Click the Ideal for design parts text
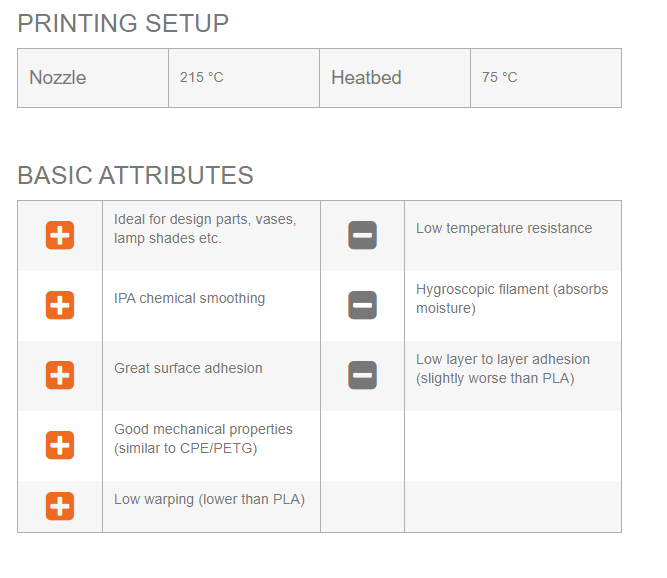This screenshot has width=667, height=578. (x=205, y=229)
